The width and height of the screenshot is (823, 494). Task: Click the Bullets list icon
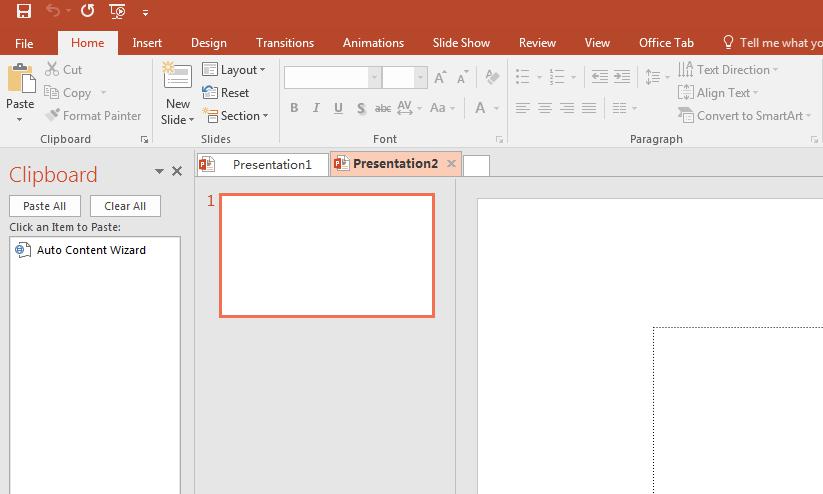click(522, 77)
